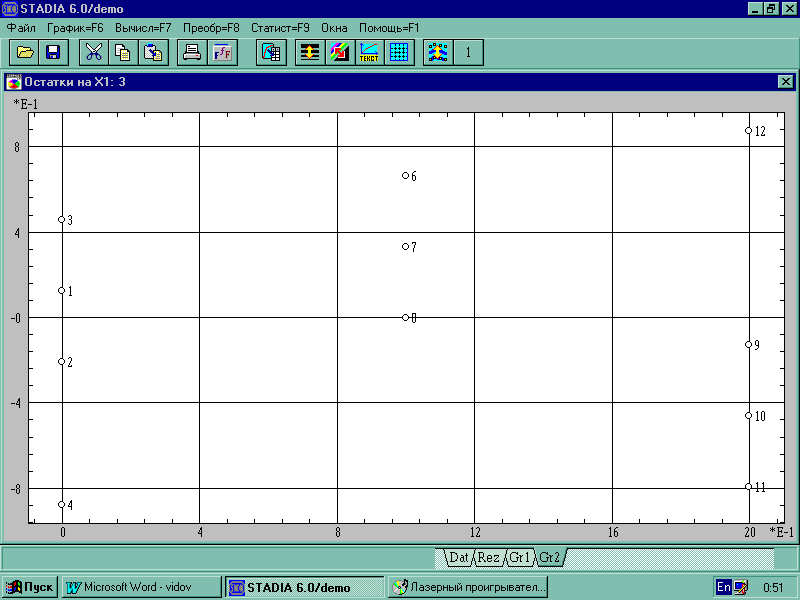Screen dimensions: 800x600
Task: Click the horizontal lines with vertical arrow icon
Action: pyautogui.click(x=310, y=52)
